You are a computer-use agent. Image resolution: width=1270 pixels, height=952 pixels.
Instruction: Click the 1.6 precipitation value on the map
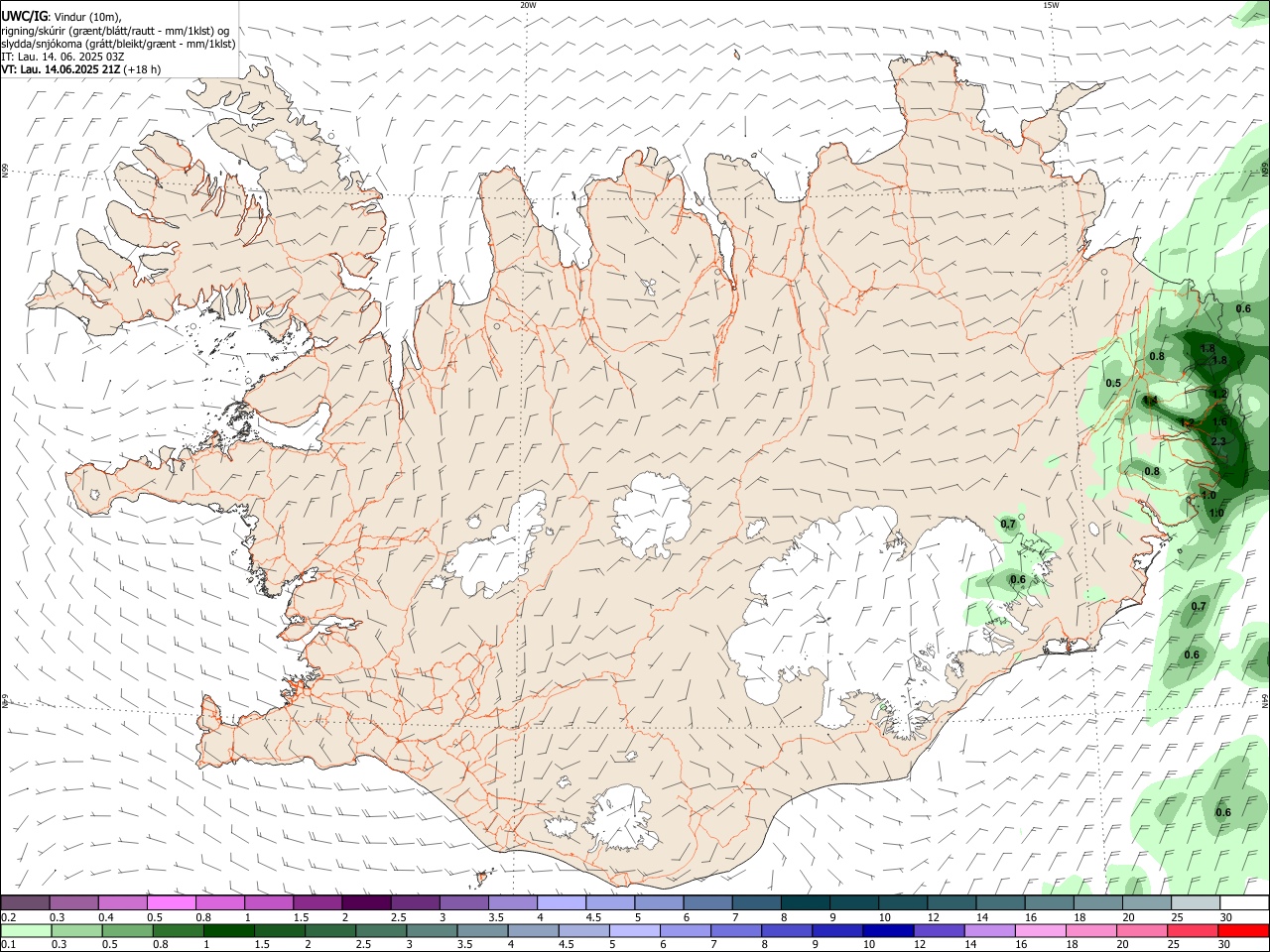click(1219, 421)
